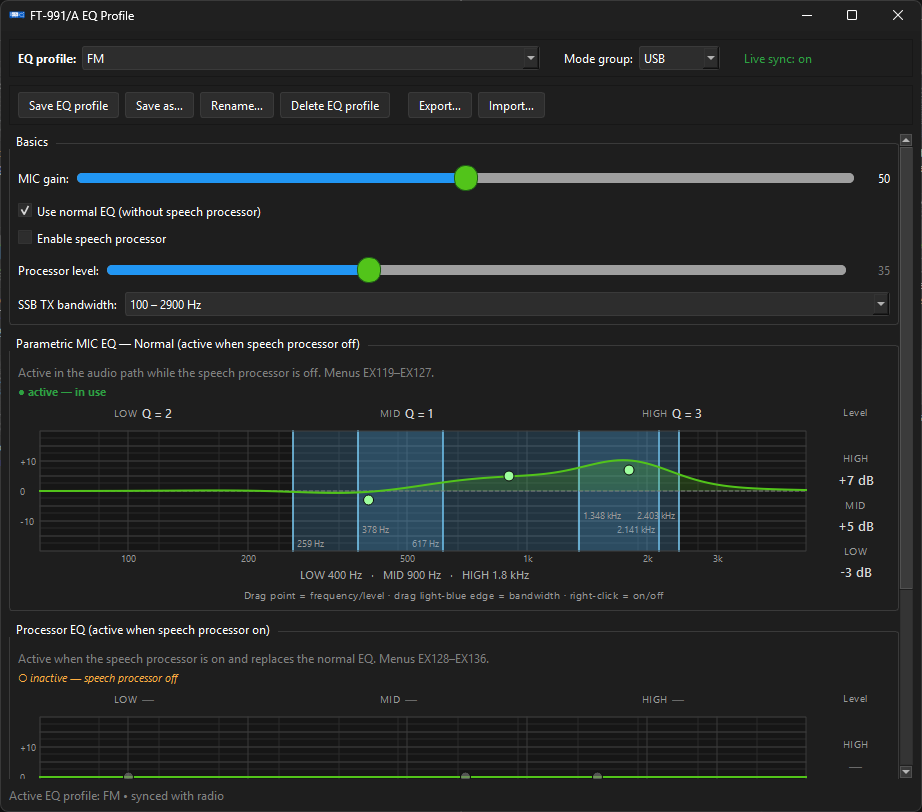Click the LOW -3 dB level value
The height and width of the screenshot is (812, 922).
click(856, 572)
